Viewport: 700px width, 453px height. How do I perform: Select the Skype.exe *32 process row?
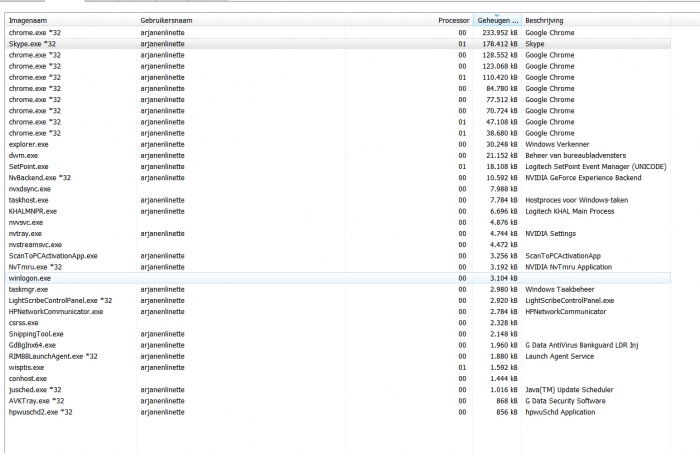[x=338, y=44]
